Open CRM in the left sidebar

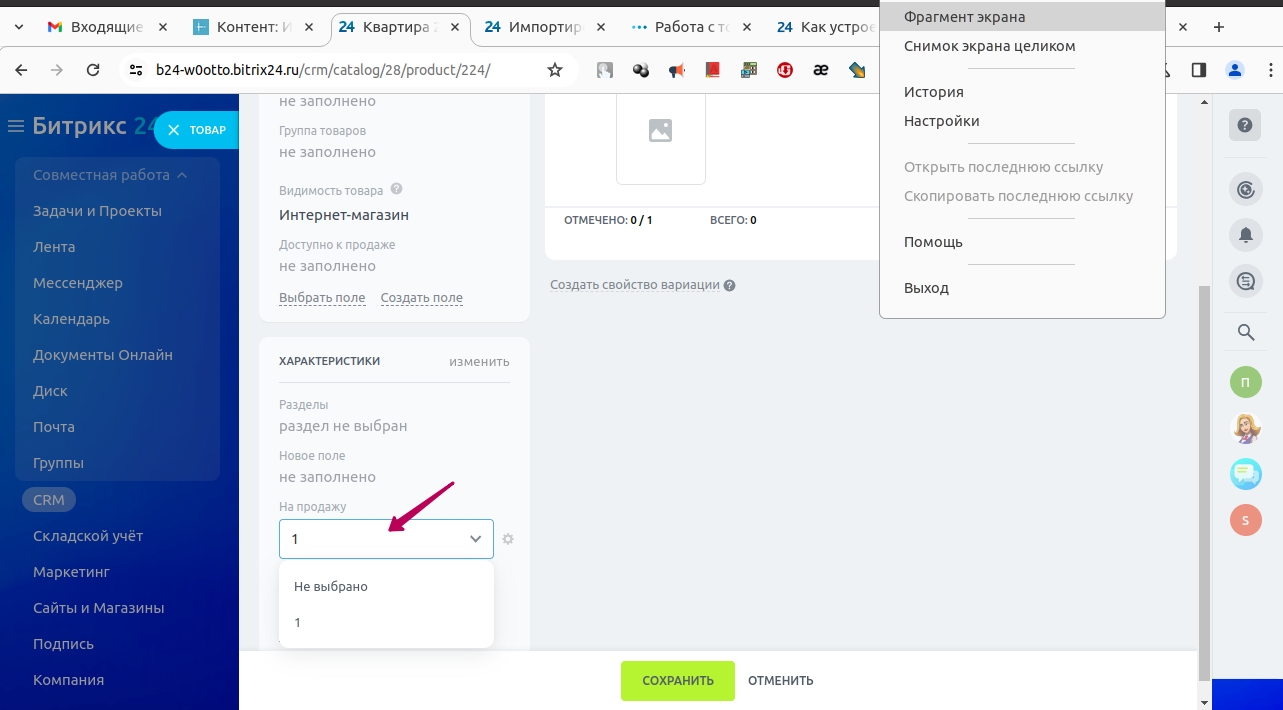(49, 500)
